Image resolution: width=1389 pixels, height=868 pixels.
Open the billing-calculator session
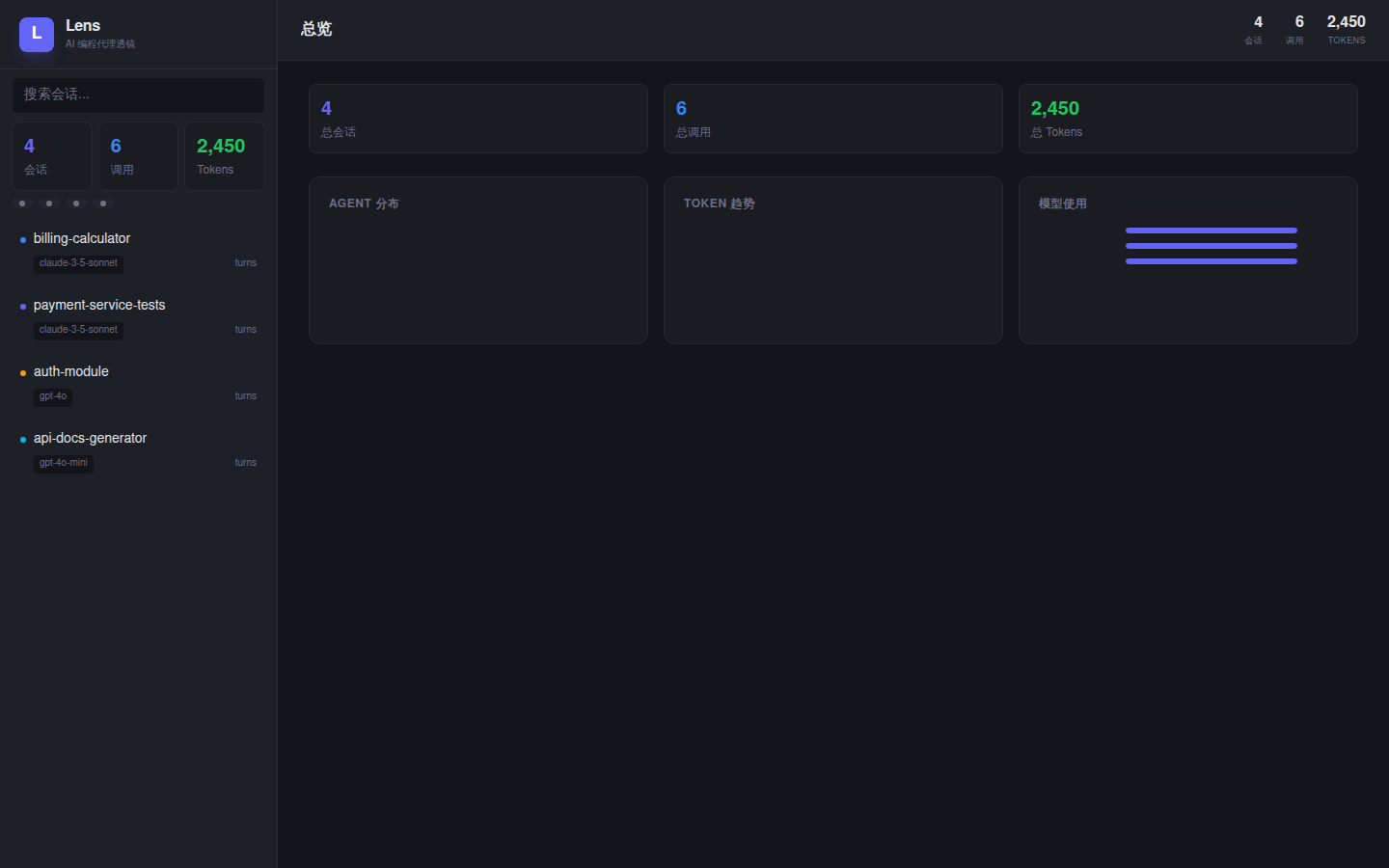pos(138,251)
